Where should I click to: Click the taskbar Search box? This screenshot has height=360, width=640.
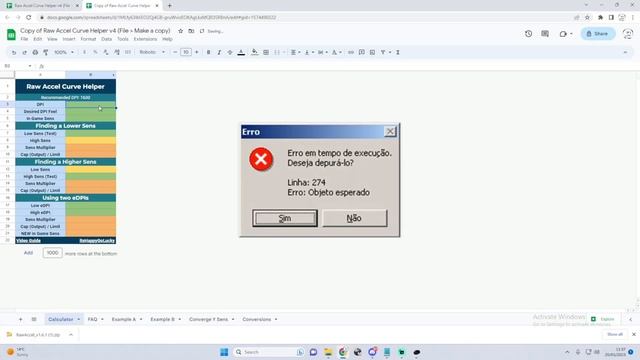click(269, 352)
